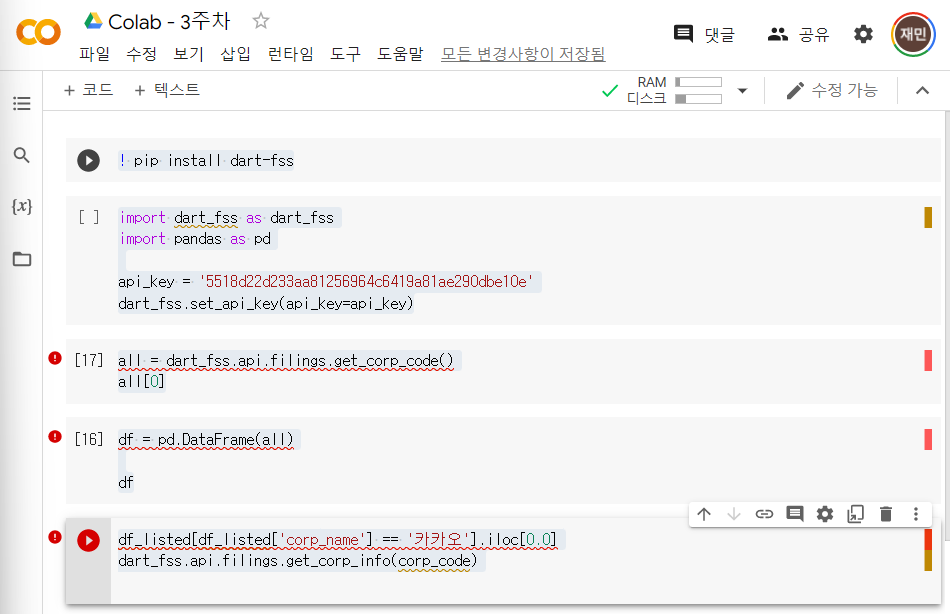950x614 pixels.
Task: Click error icon beside the df_listed cell
Action: [x=55, y=537]
